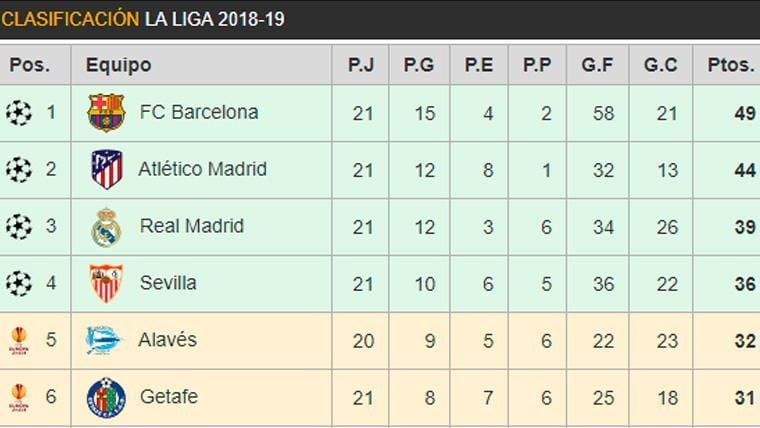Screen dimensions: 760x428
Task: Select the Real Madrid team name
Action: click(x=192, y=226)
